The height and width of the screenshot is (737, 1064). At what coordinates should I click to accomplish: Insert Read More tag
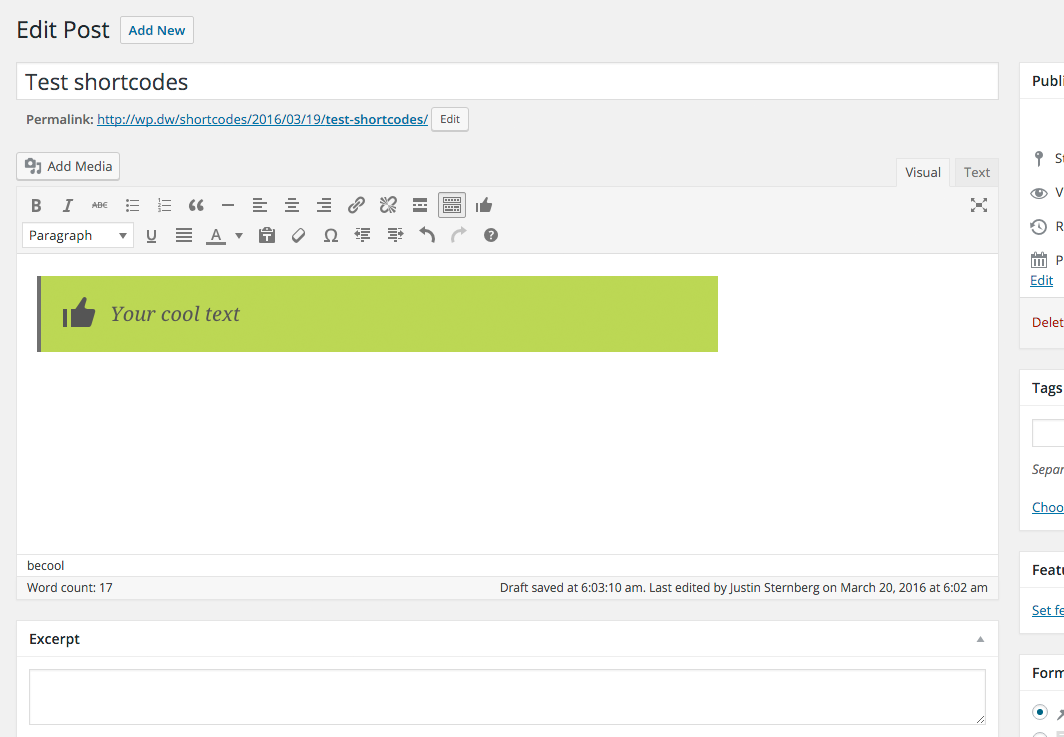pos(420,205)
